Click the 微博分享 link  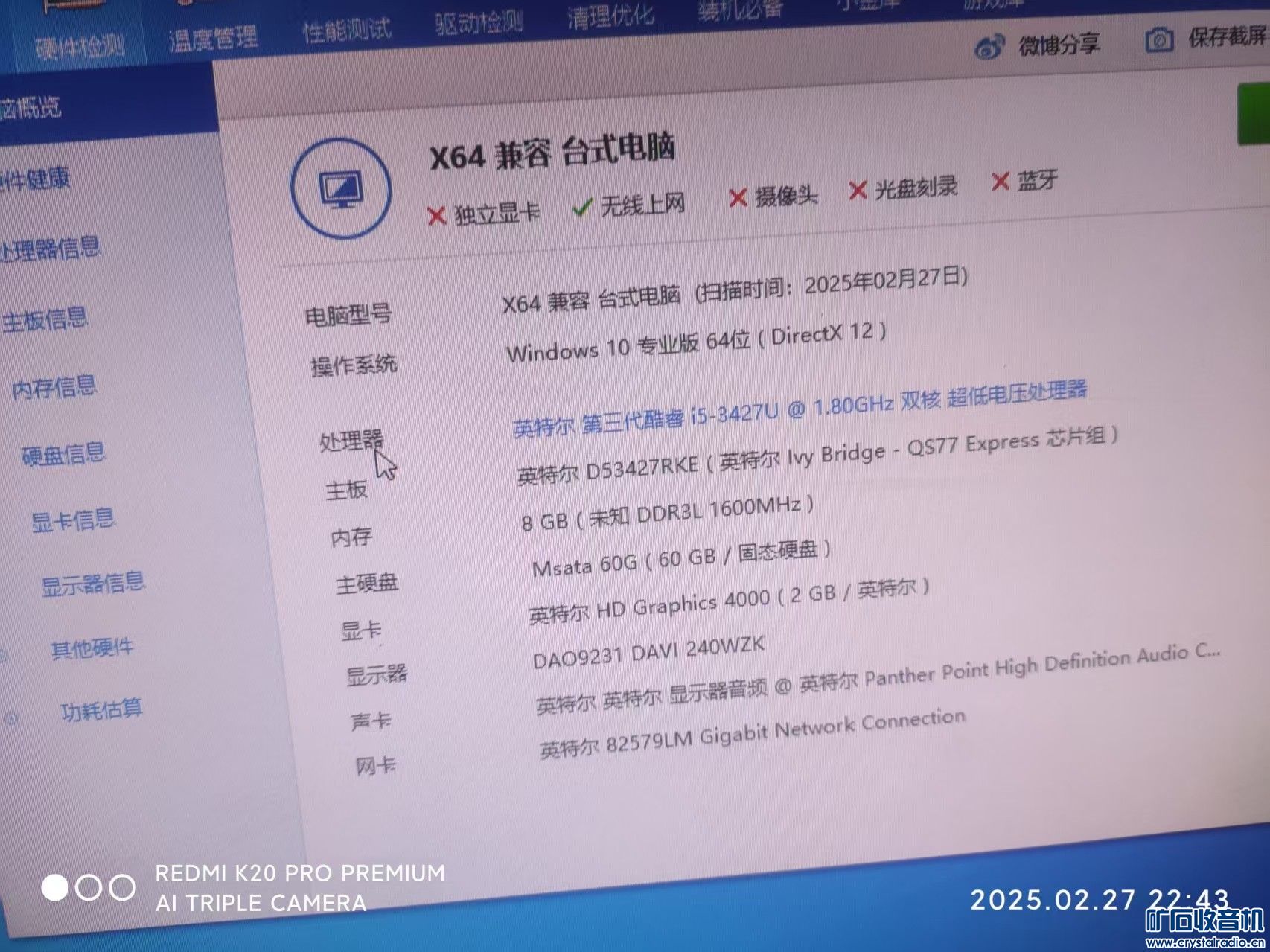point(1059,45)
